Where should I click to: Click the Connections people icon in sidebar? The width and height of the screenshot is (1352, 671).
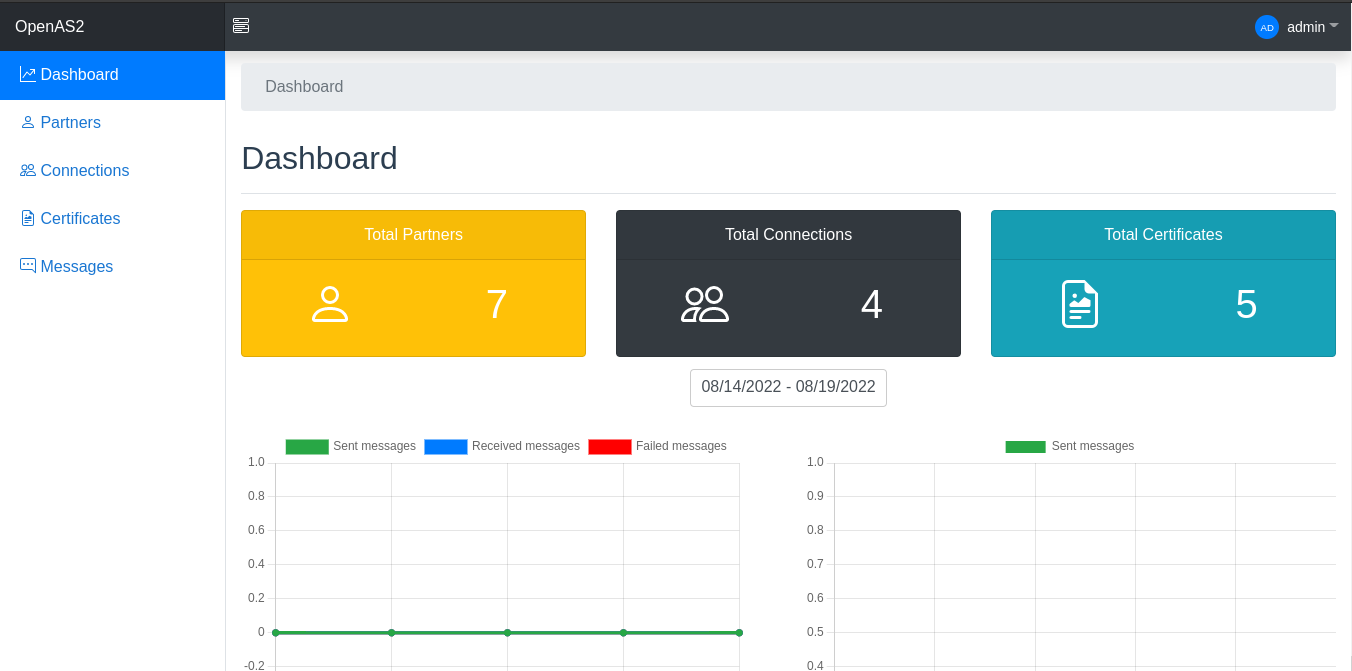[28, 170]
